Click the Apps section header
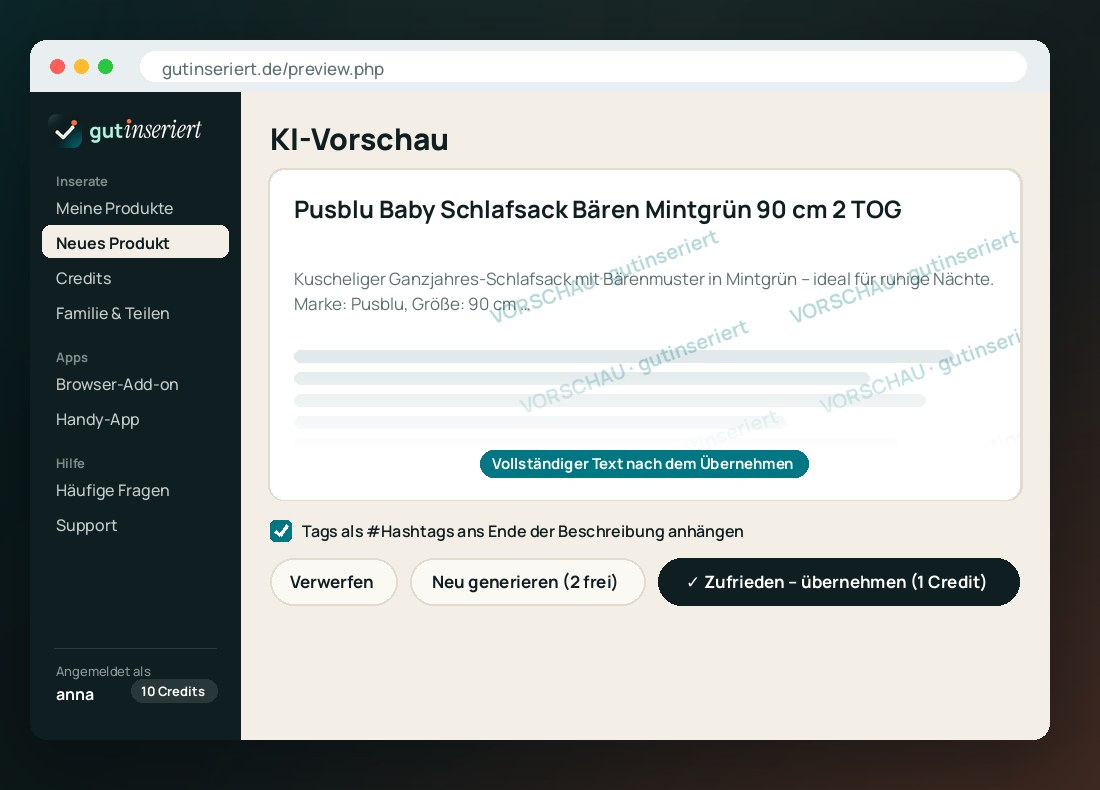Viewport: 1100px width, 790px height. [x=72, y=357]
